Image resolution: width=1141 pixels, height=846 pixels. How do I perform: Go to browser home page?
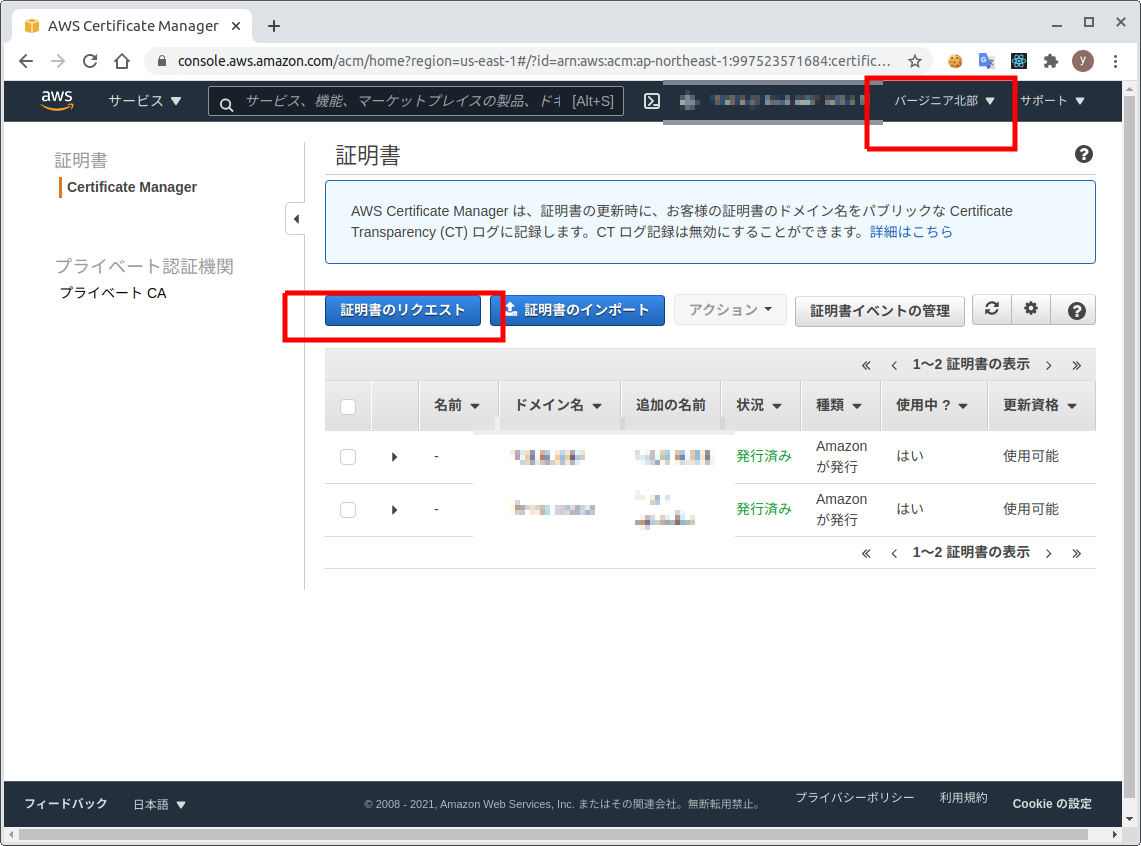[x=122, y=61]
